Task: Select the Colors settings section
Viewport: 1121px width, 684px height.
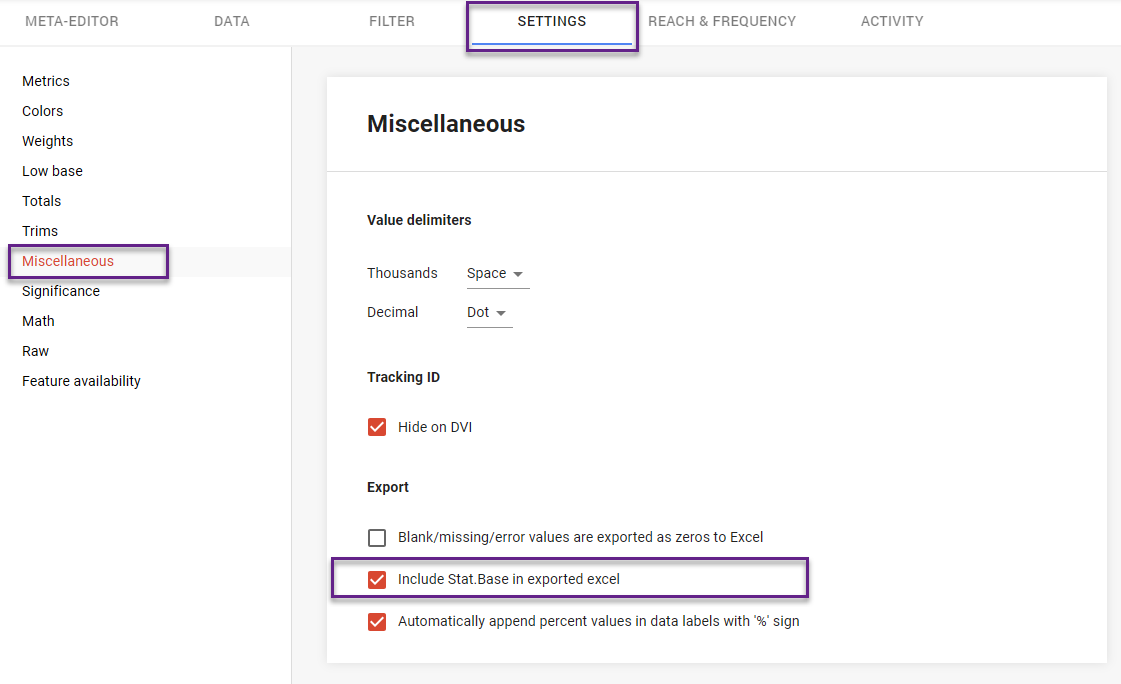Action: coord(42,111)
